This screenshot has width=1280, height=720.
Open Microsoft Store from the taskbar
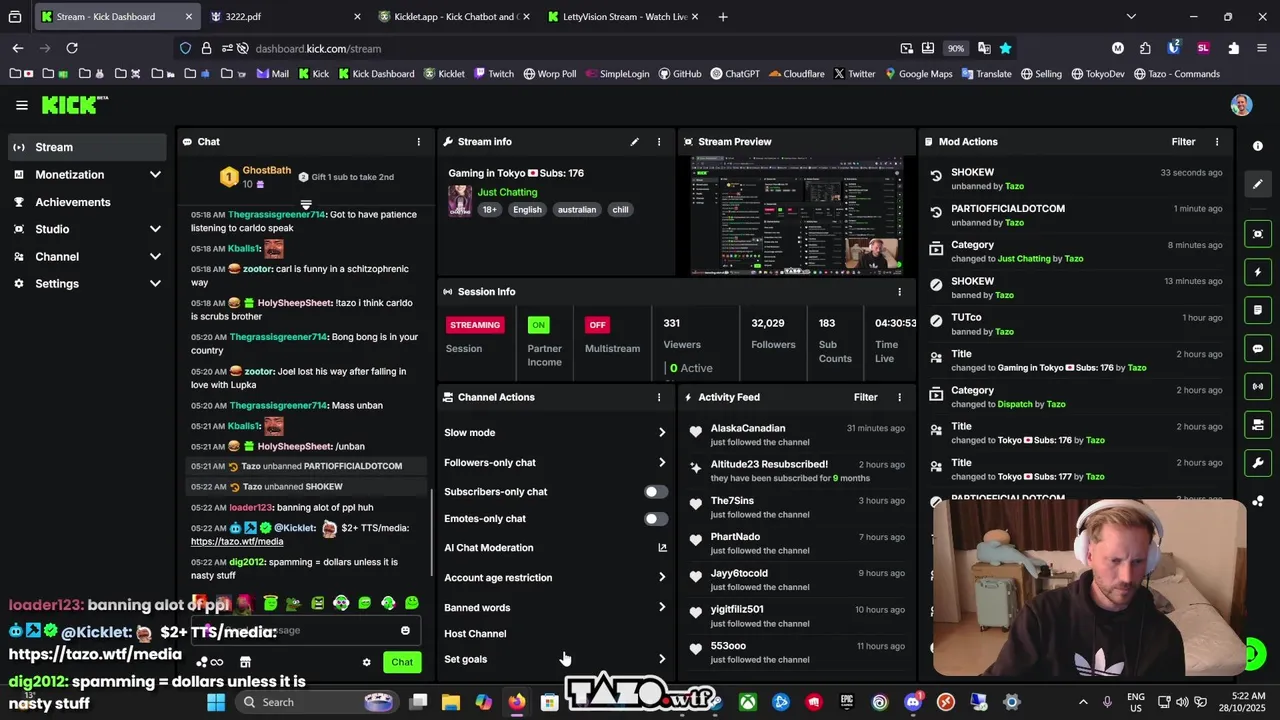click(548, 702)
